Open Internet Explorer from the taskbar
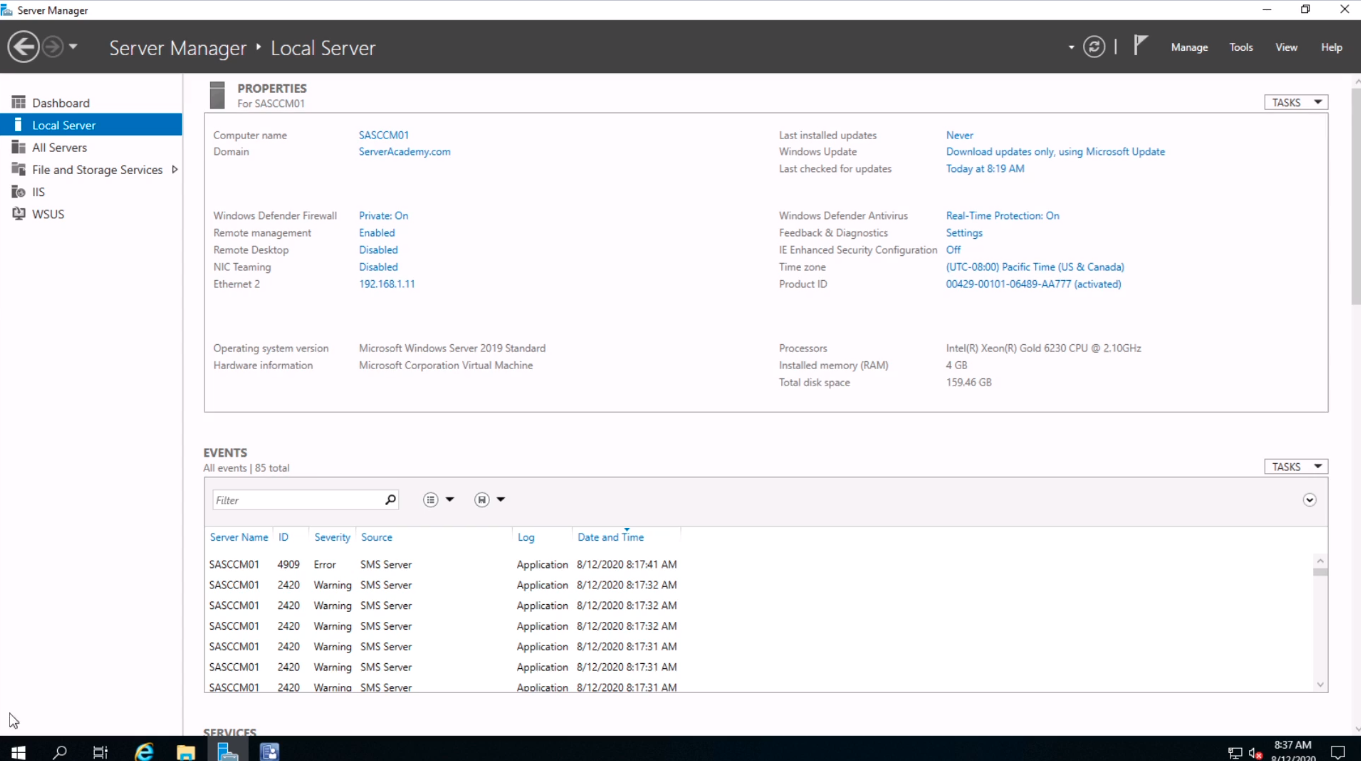 (x=144, y=751)
